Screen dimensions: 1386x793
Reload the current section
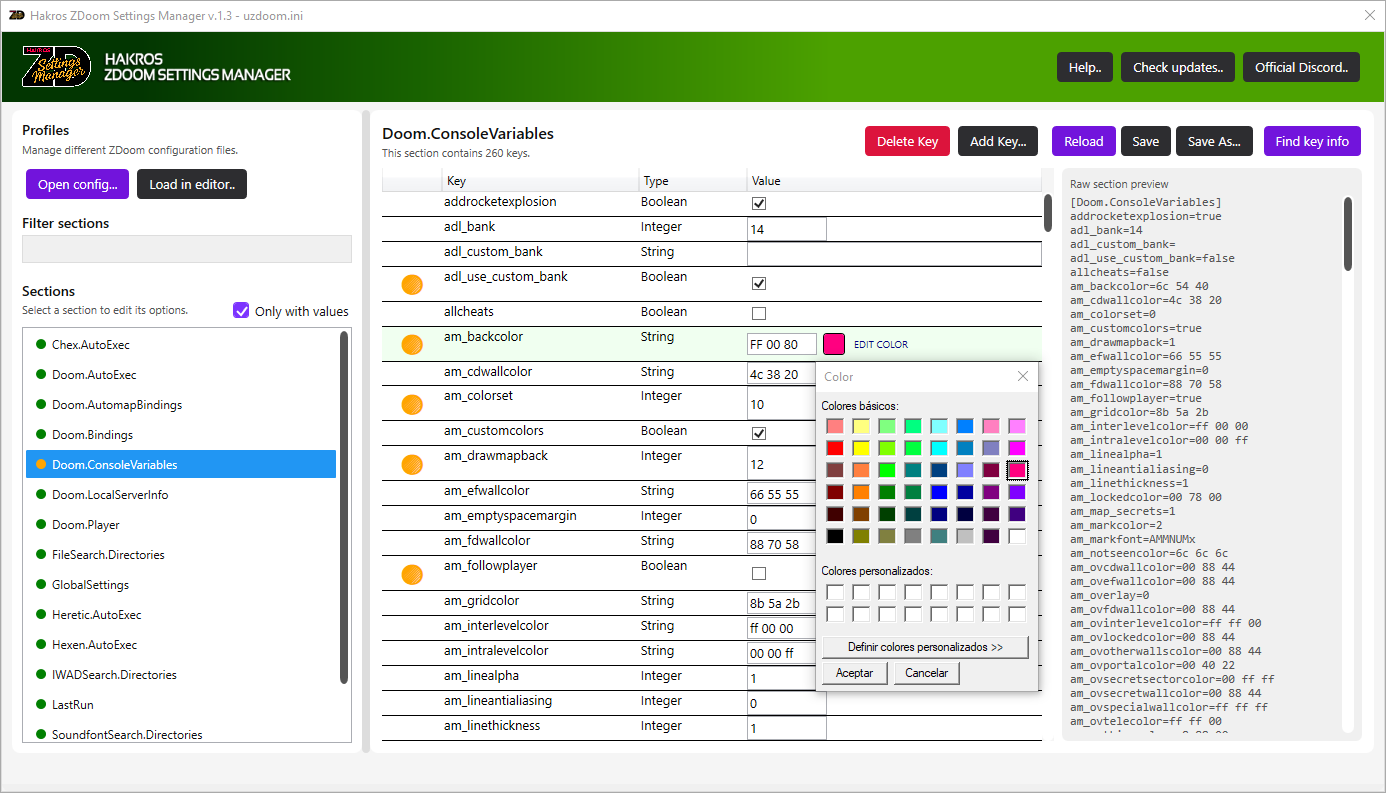tap(1083, 141)
